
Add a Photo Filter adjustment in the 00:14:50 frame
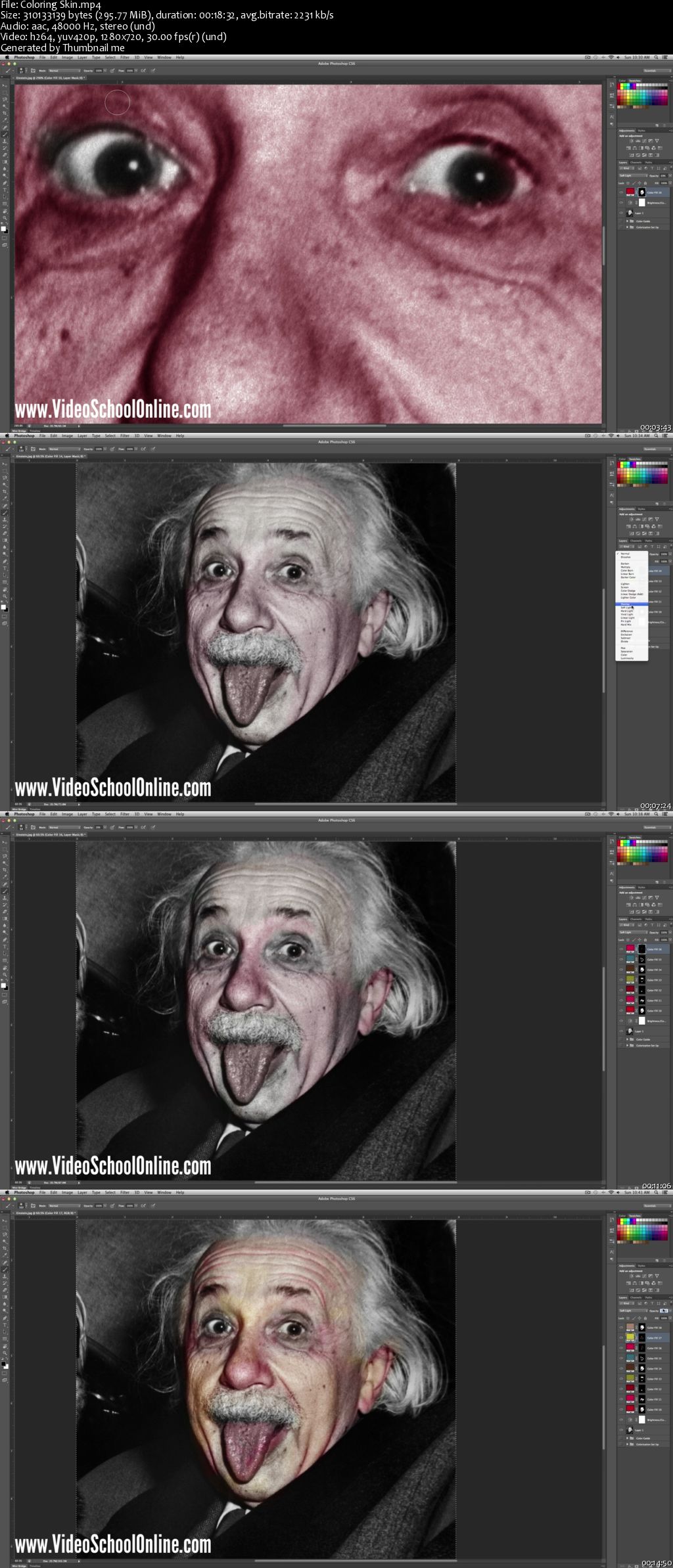click(647, 1283)
